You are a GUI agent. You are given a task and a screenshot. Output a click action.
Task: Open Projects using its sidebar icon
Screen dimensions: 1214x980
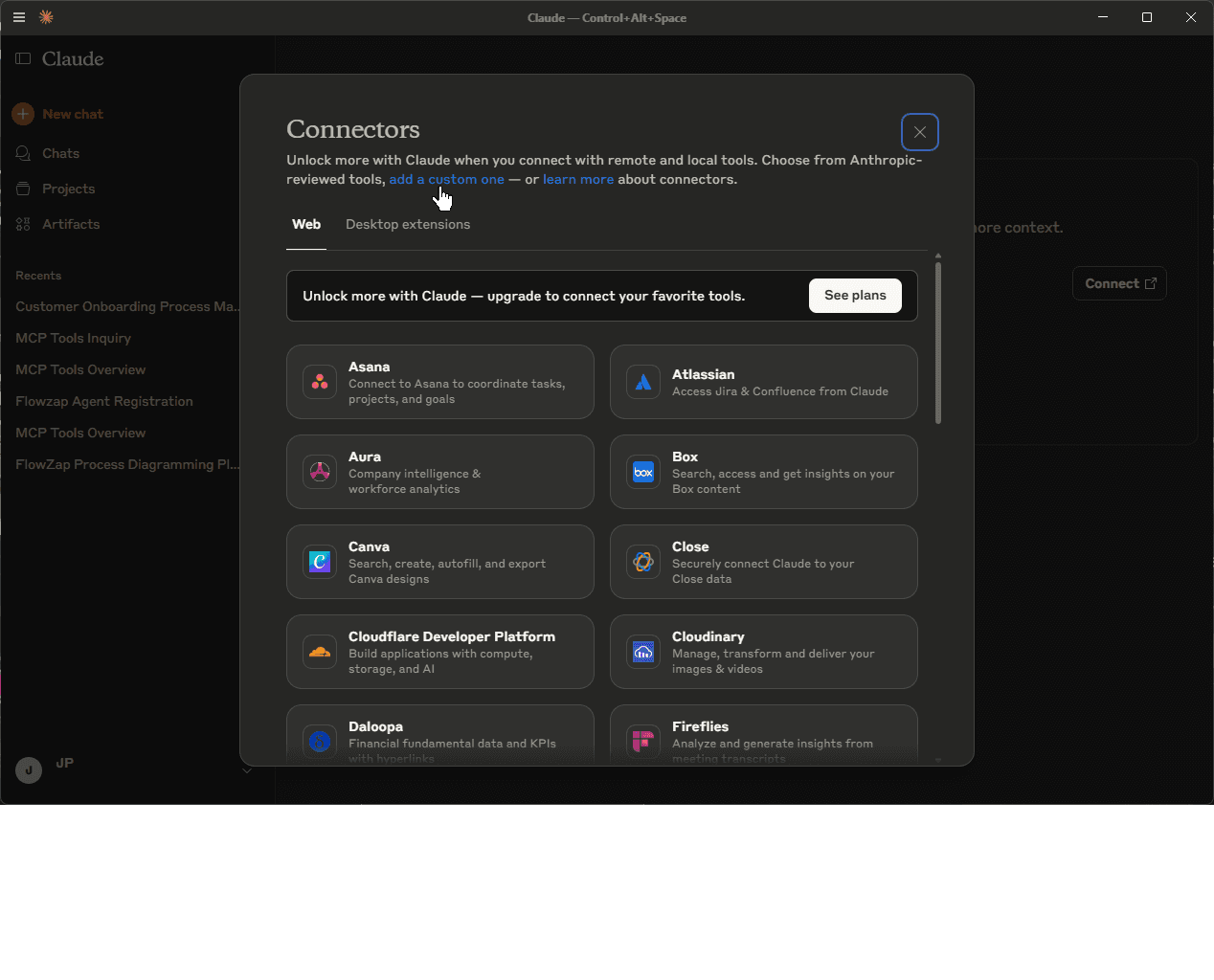[23, 189]
